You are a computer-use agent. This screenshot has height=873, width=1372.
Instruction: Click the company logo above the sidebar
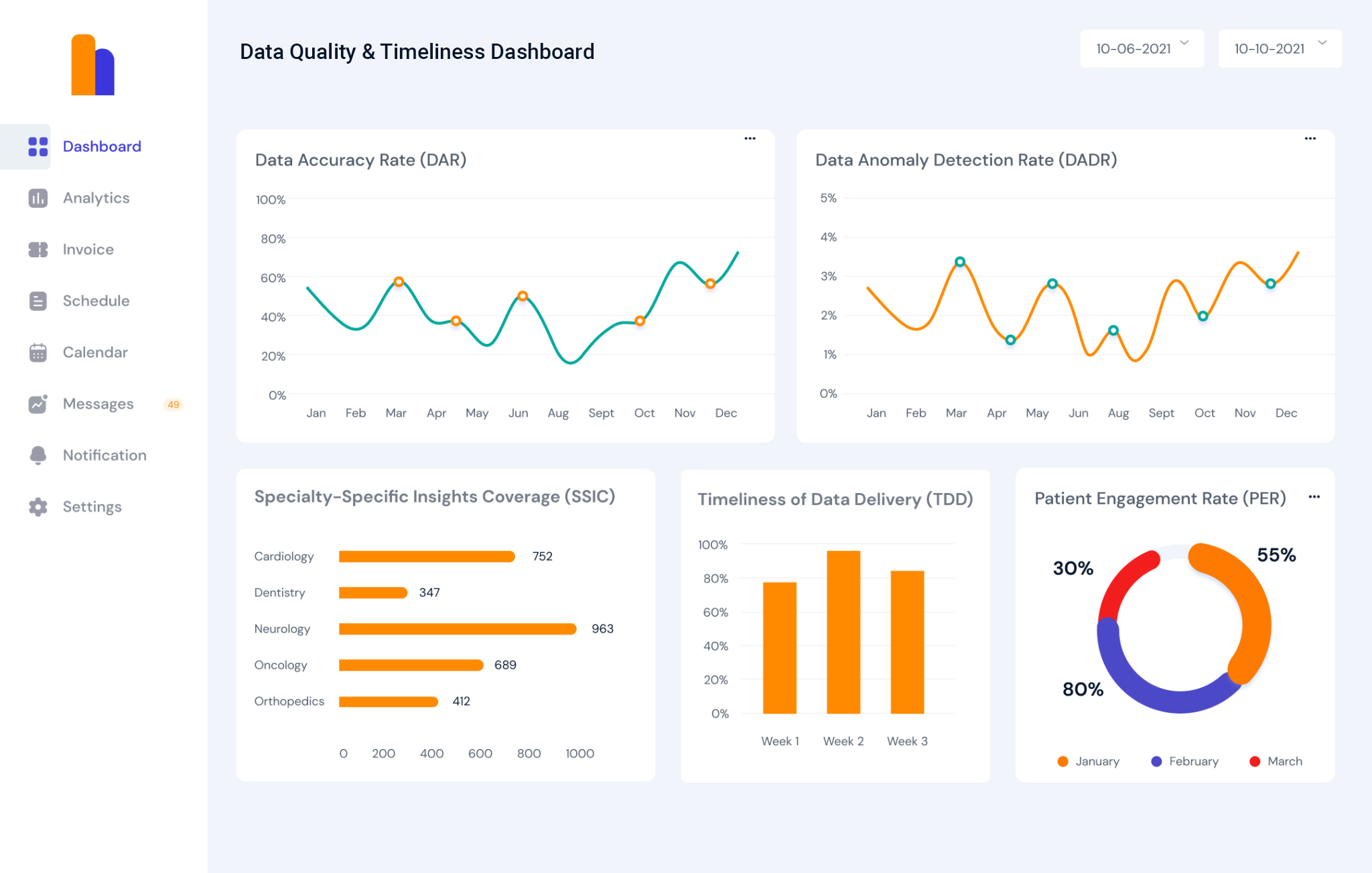click(x=92, y=64)
